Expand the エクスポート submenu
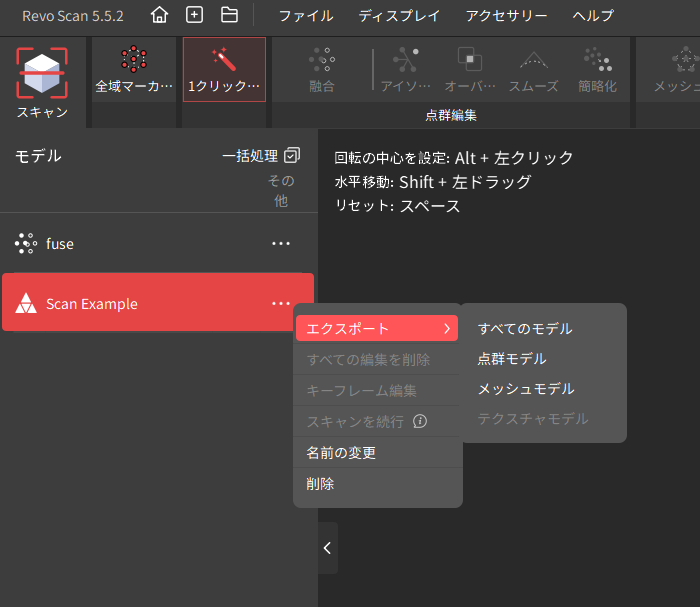This screenshot has height=607, width=700. pyautogui.click(x=377, y=328)
